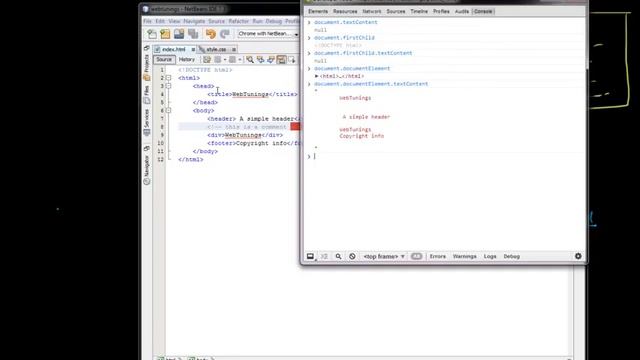This screenshot has width=640, height=360.
Task: Open the Source menu in NetBeans
Action: 216,21
